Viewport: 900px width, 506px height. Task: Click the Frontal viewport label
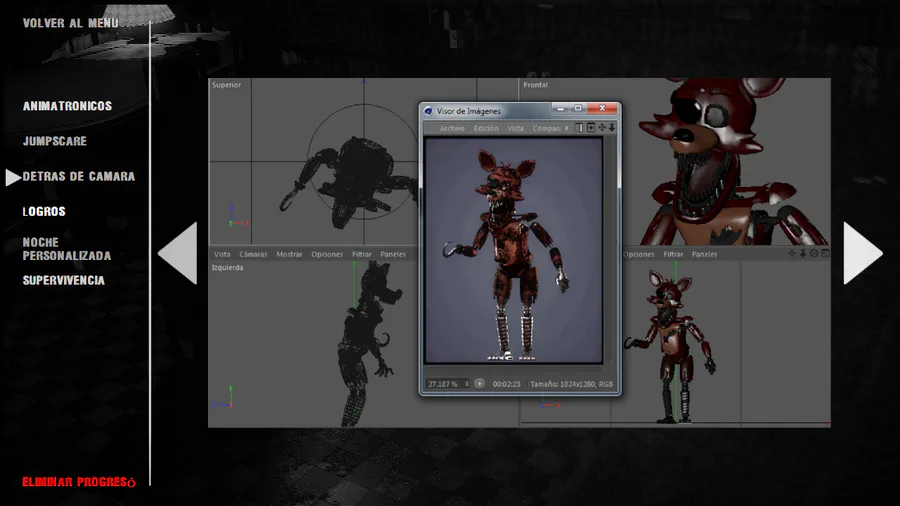coord(535,85)
